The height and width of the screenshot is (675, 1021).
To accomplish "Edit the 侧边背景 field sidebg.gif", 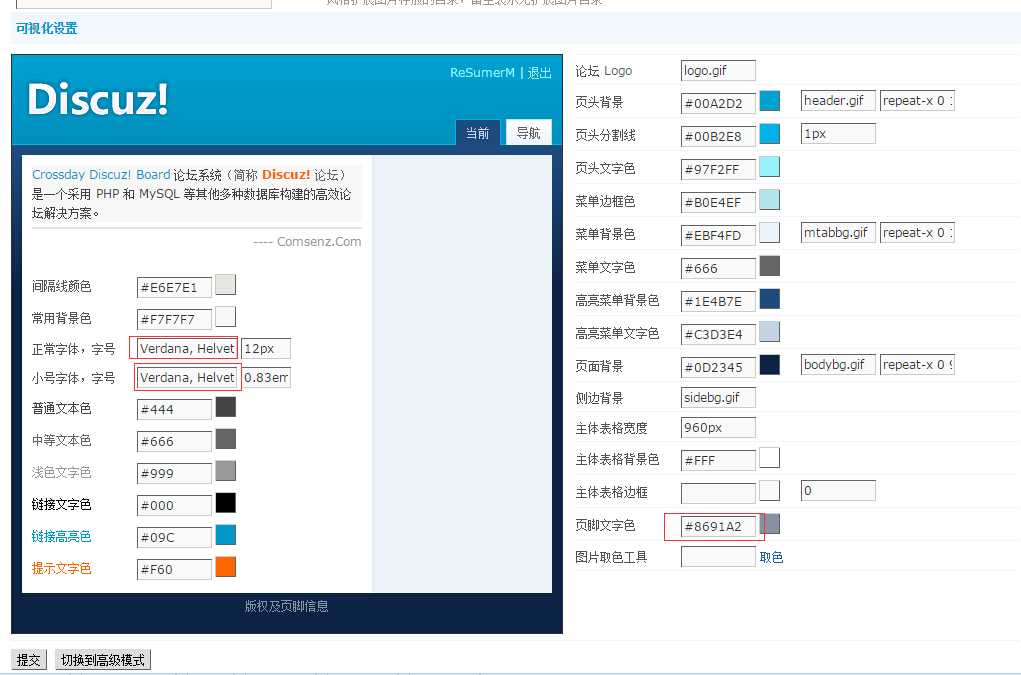I will pyautogui.click(x=718, y=397).
